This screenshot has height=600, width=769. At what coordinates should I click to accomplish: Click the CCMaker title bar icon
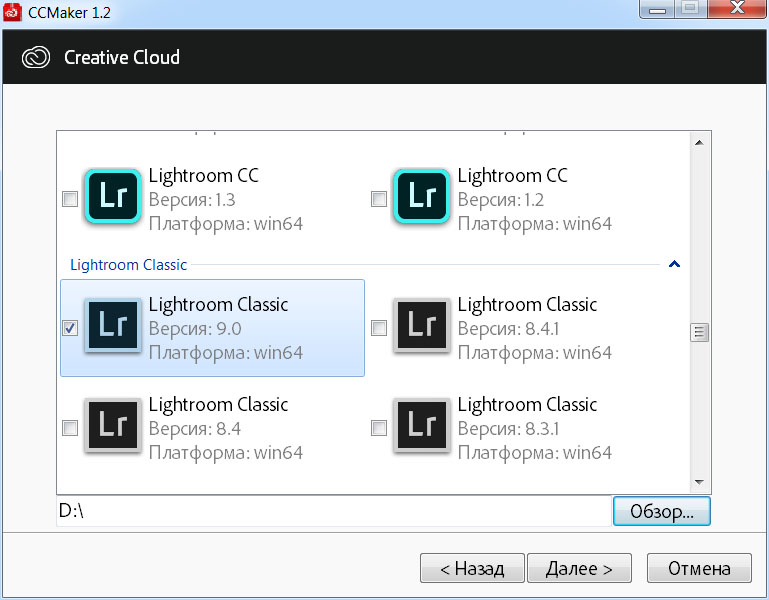click(x=12, y=12)
